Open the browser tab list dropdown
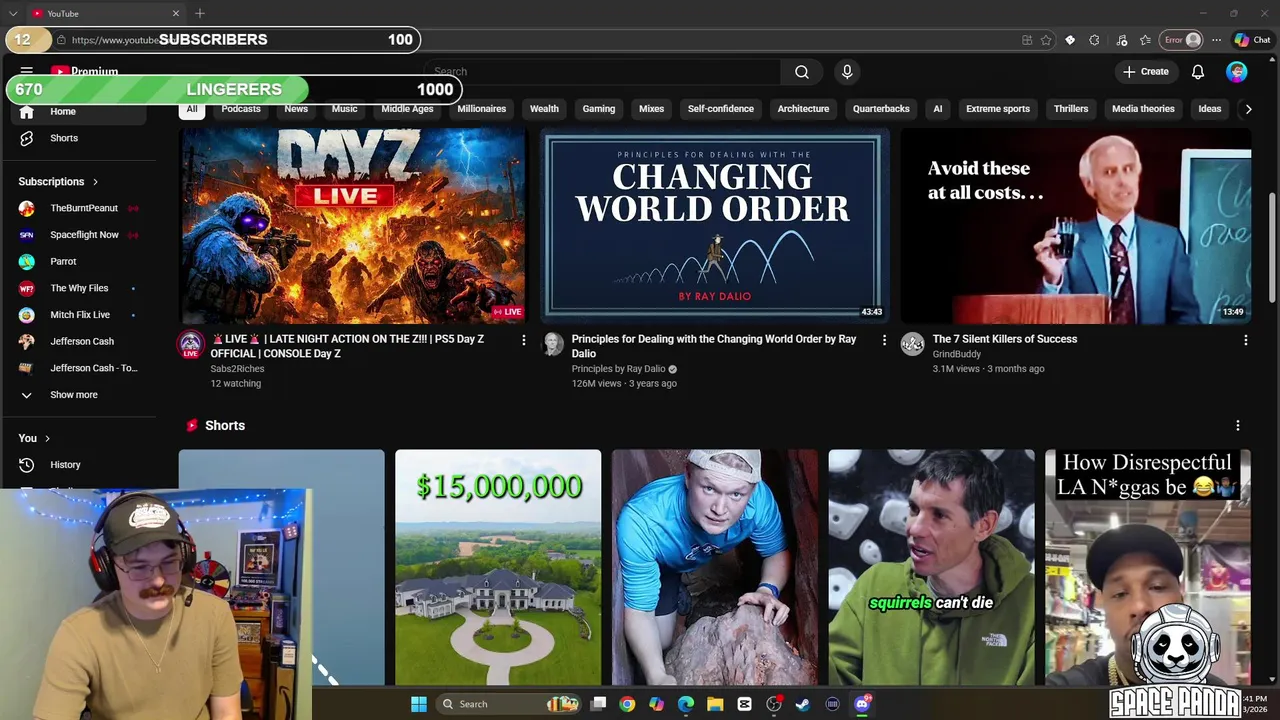 tap(12, 13)
